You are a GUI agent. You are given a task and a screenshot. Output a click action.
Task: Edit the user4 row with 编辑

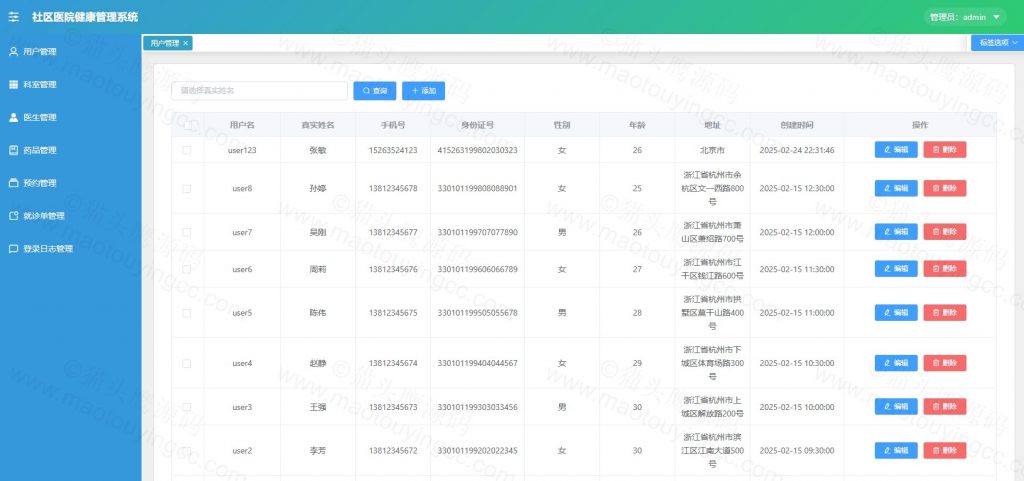(x=896, y=364)
